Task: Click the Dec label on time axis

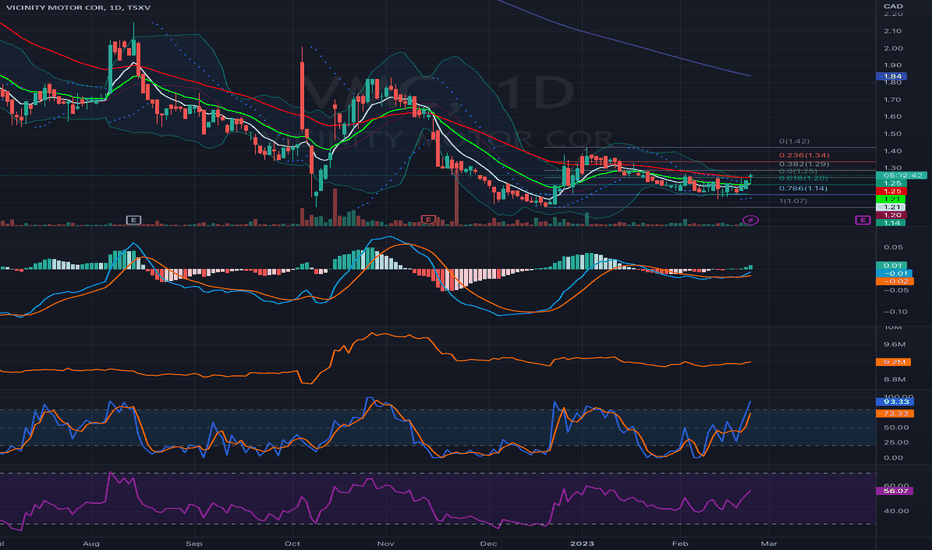Action: pos(488,543)
